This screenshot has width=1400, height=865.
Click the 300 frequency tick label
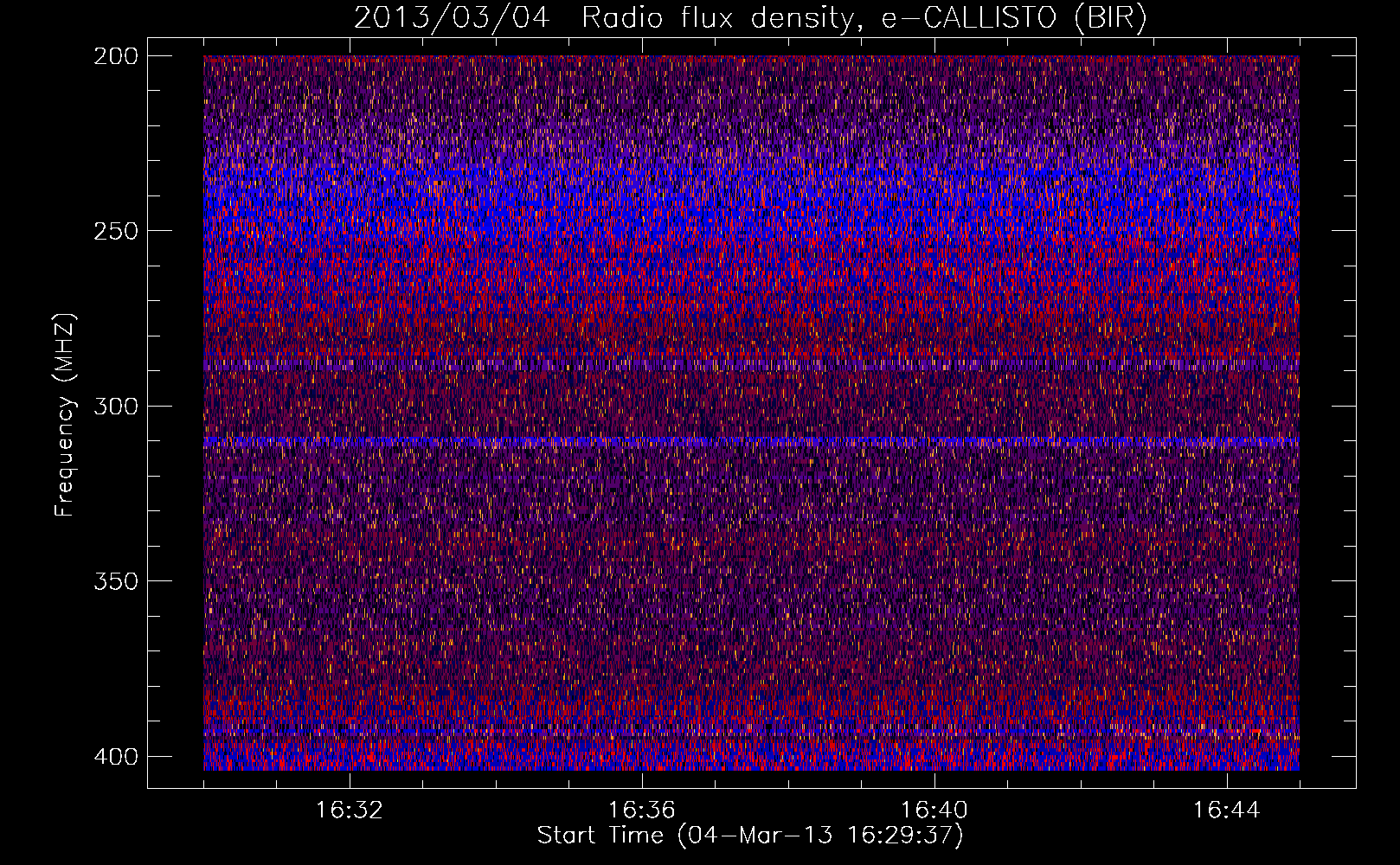115,406
